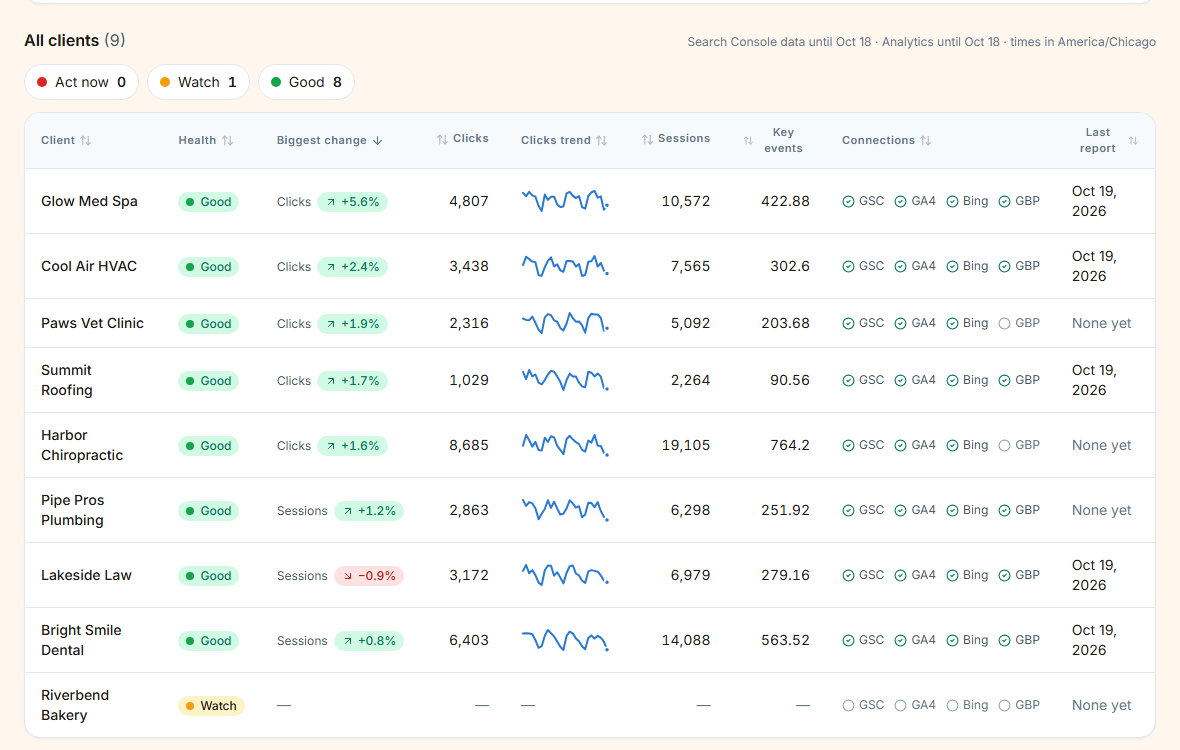Click Lakeside Law clicks trend sparkline

[565, 575]
